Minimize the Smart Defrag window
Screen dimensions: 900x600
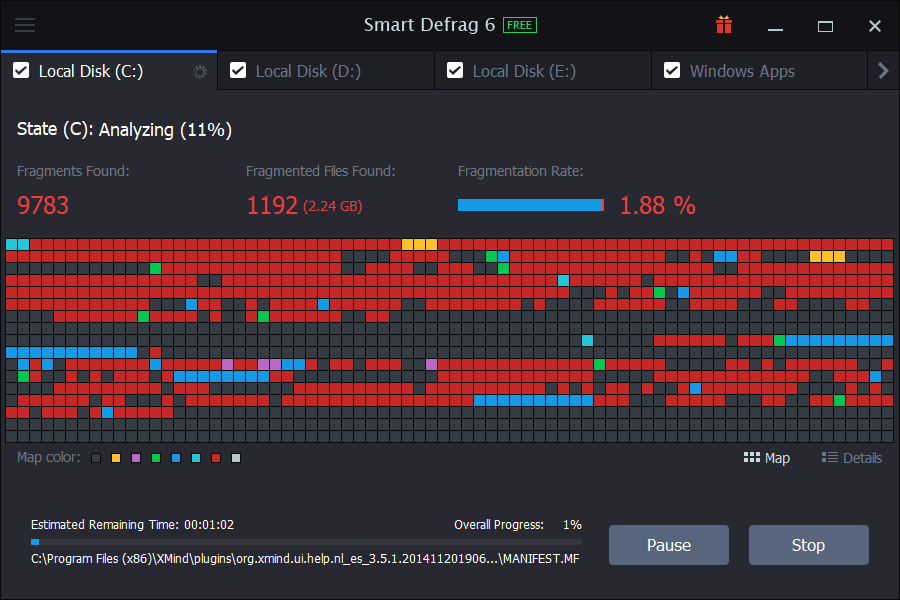tap(775, 26)
